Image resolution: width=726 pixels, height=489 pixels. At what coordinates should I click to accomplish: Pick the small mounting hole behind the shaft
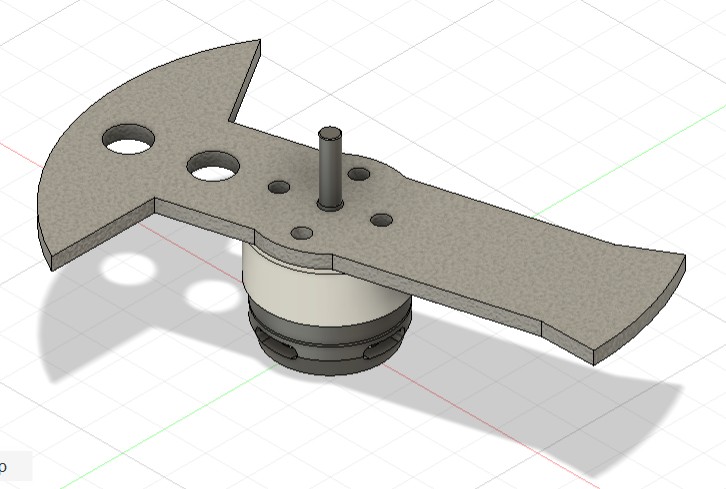[359, 174]
